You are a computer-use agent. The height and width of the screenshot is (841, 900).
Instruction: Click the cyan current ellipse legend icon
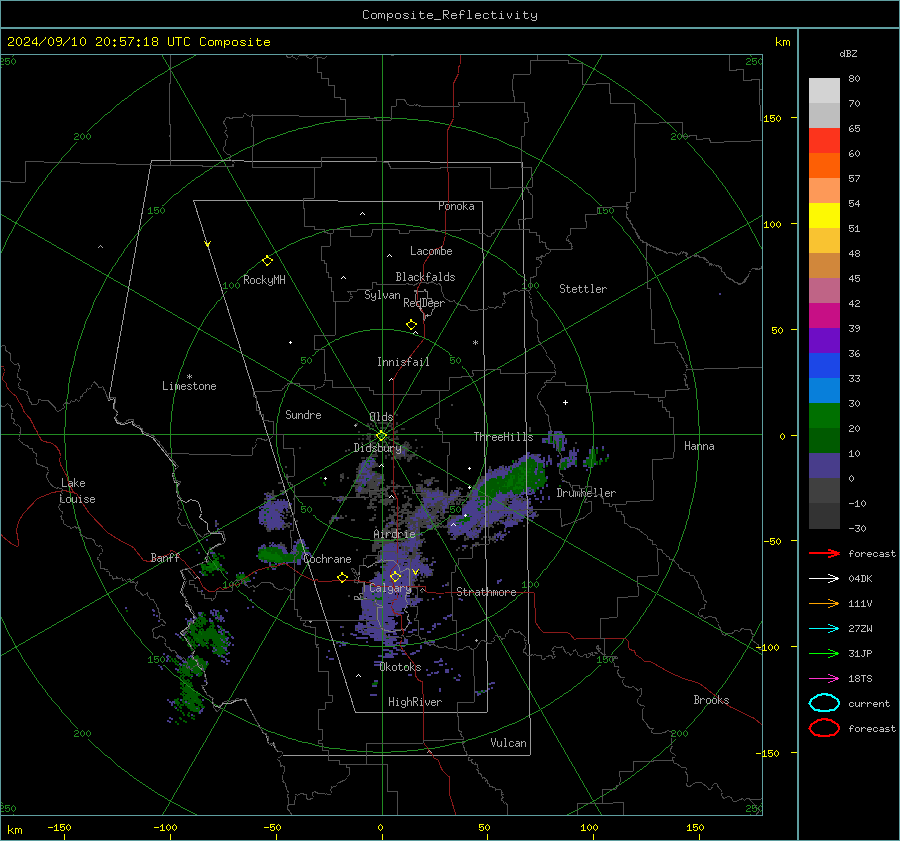pos(824,703)
